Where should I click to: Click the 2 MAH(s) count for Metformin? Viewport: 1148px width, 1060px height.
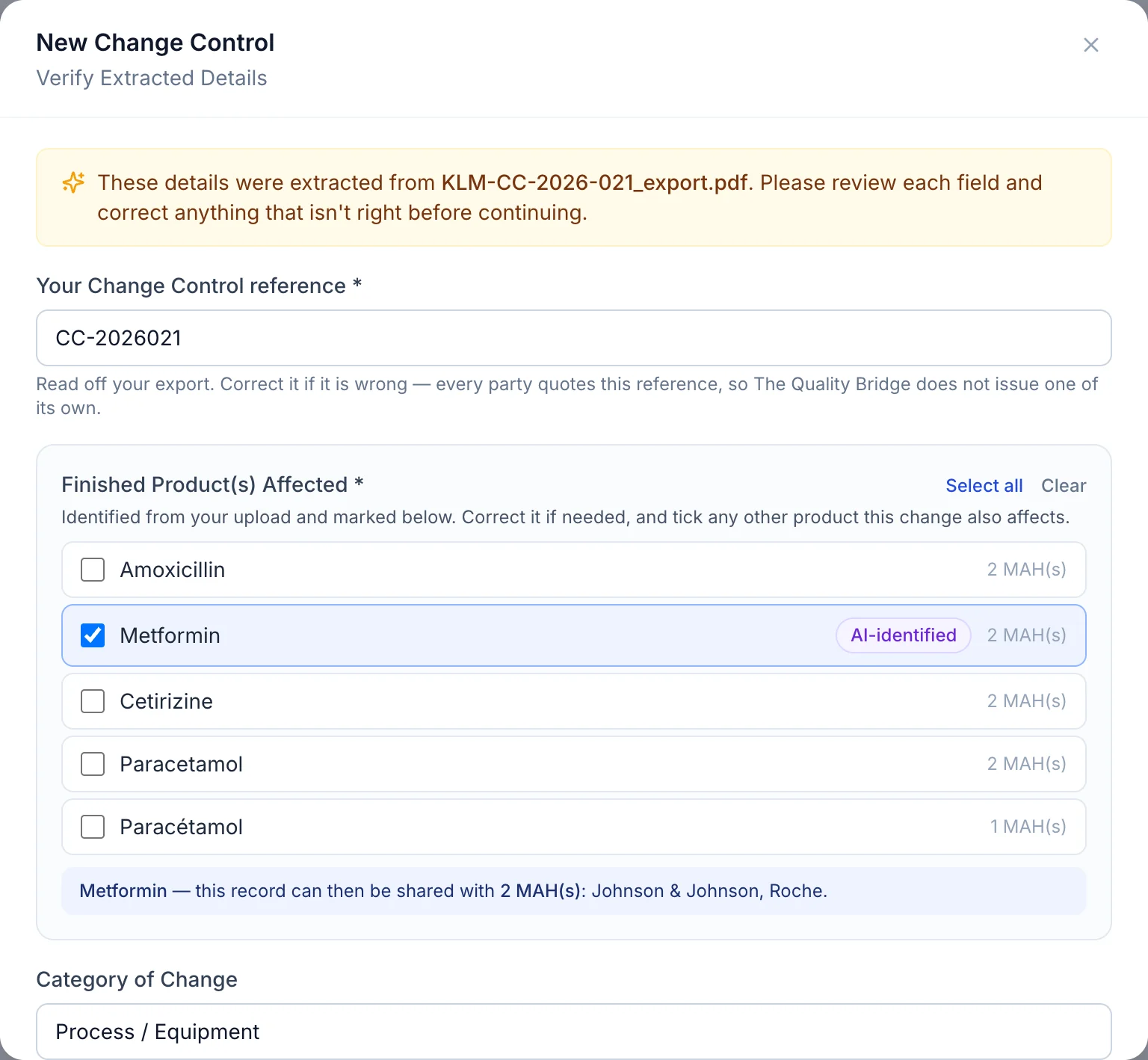coord(1026,635)
